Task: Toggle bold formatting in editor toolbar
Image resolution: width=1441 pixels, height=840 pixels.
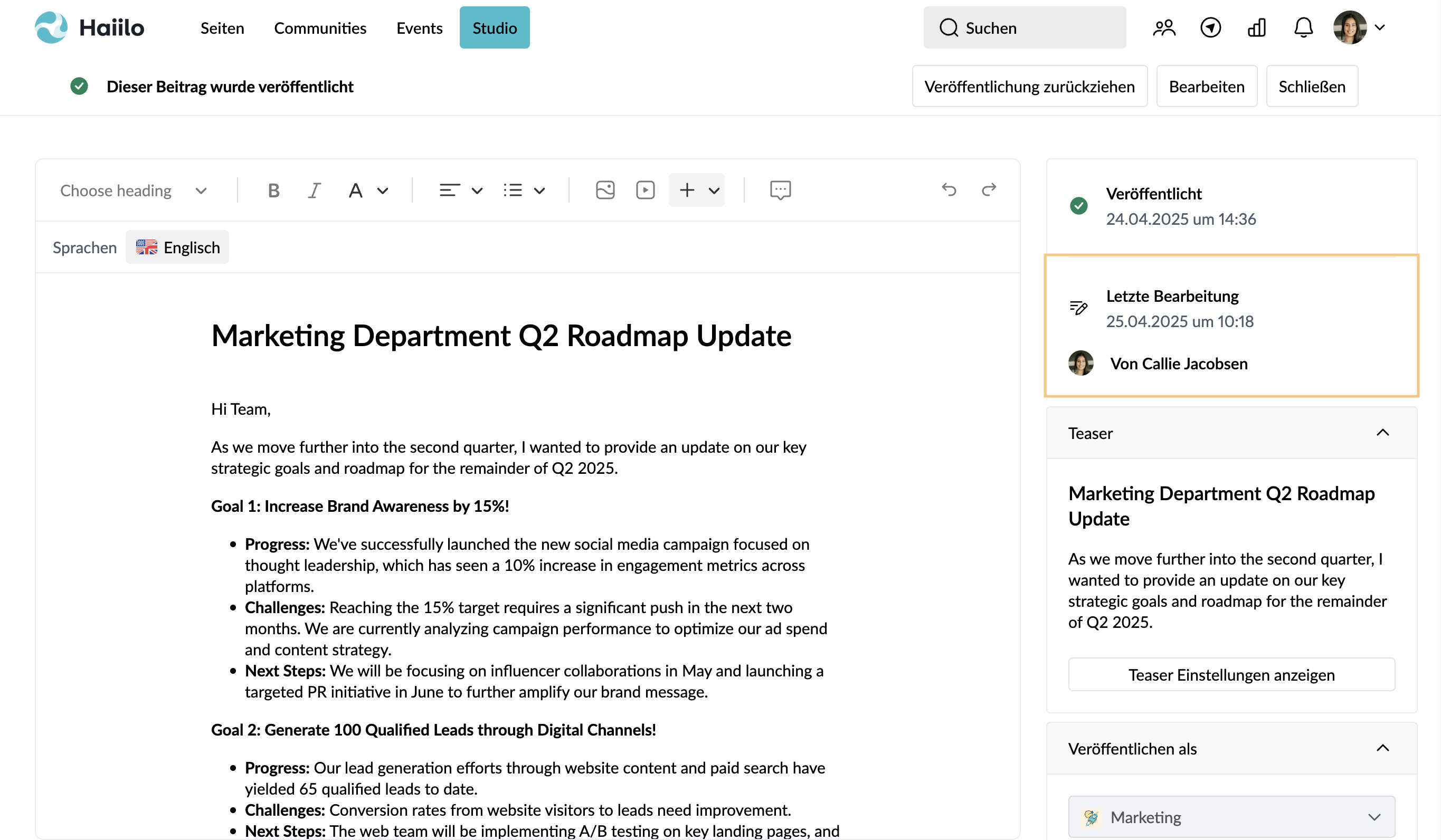Action: (x=273, y=190)
